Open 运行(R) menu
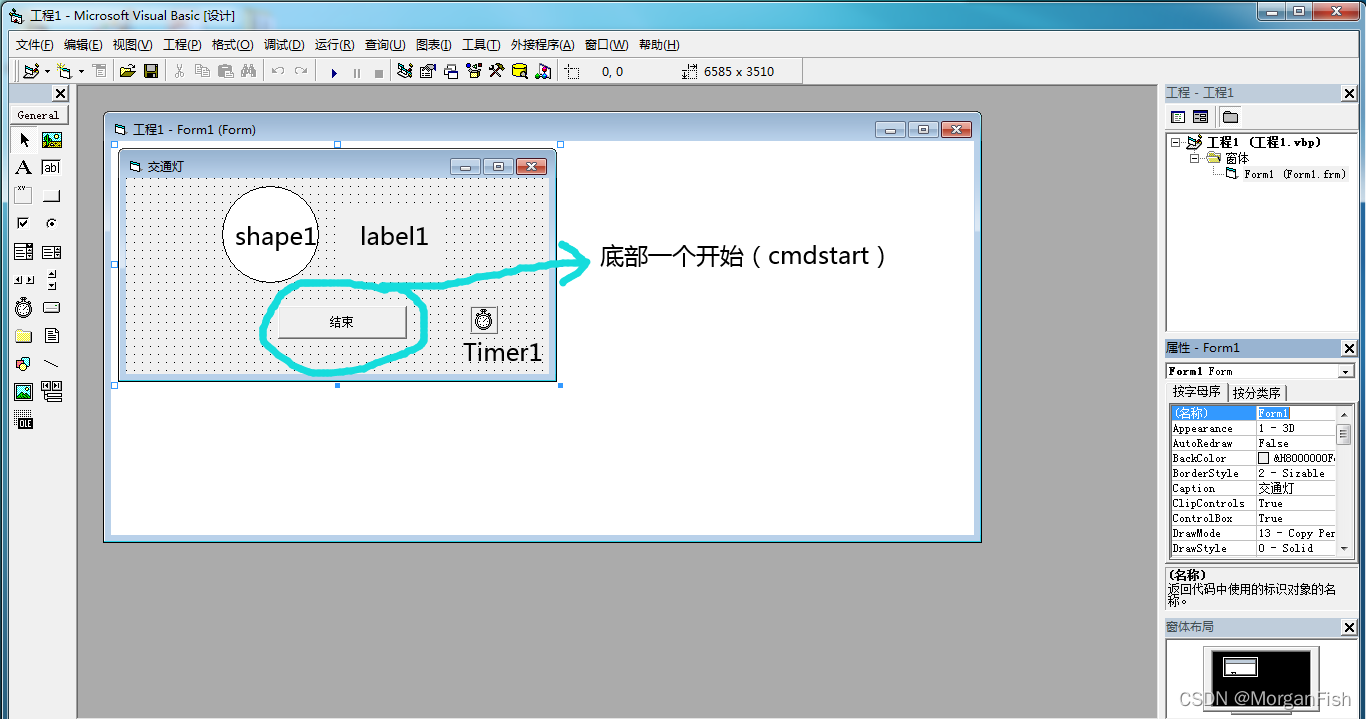The image size is (1366, 719). pyautogui.click(x=334, y=45)
